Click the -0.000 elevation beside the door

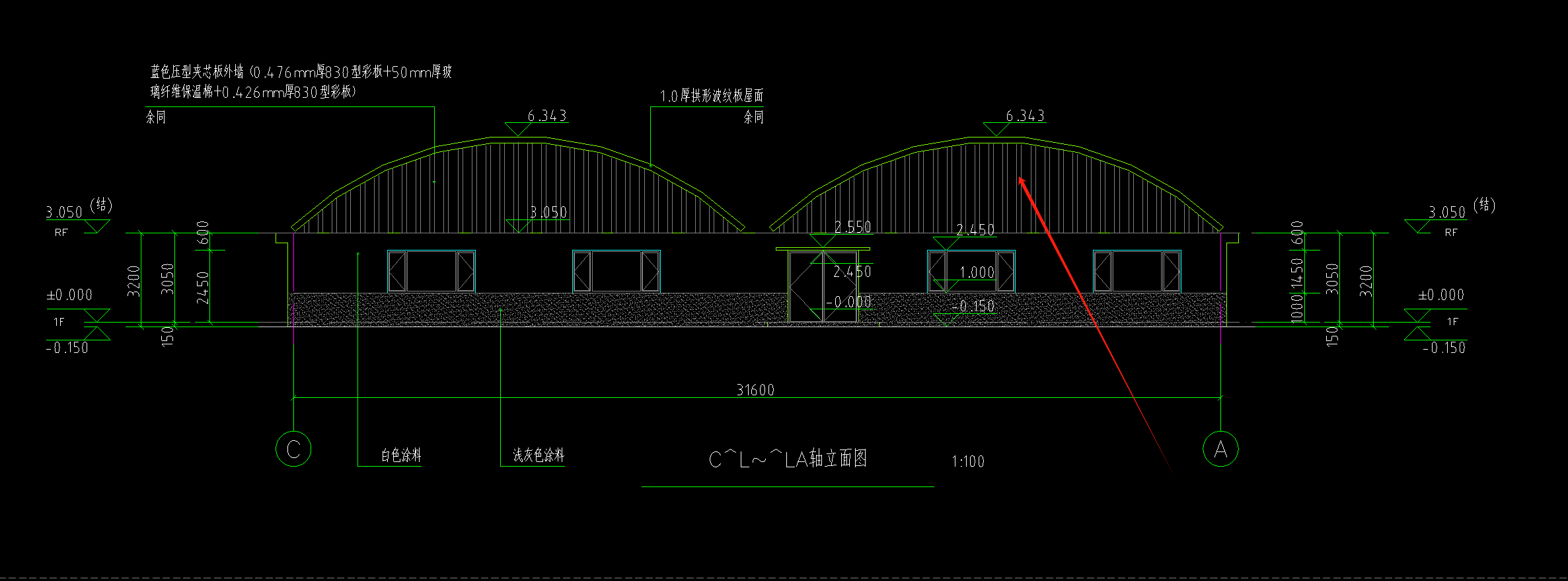point(848,301)
